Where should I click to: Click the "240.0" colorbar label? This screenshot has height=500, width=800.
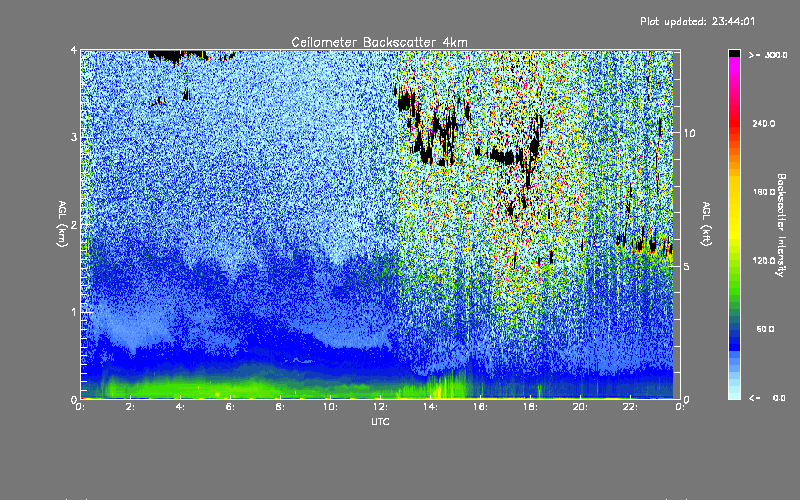(x=763, y=123)
